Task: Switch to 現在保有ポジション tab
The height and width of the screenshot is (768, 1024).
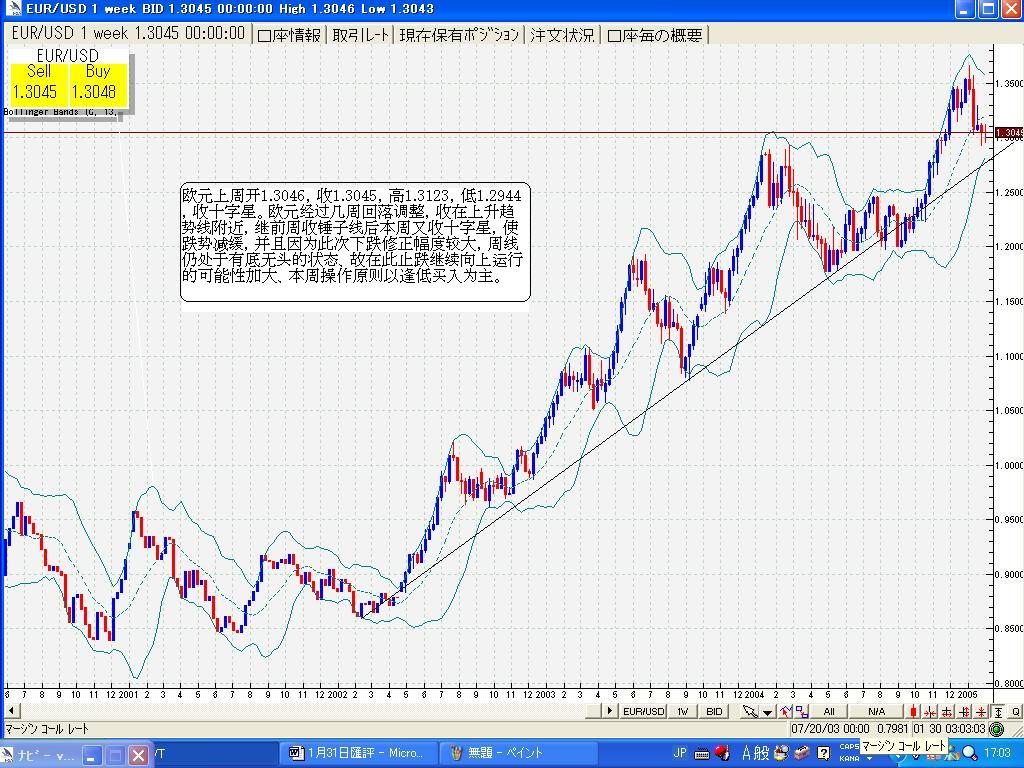Action: [x=460, y=35]
